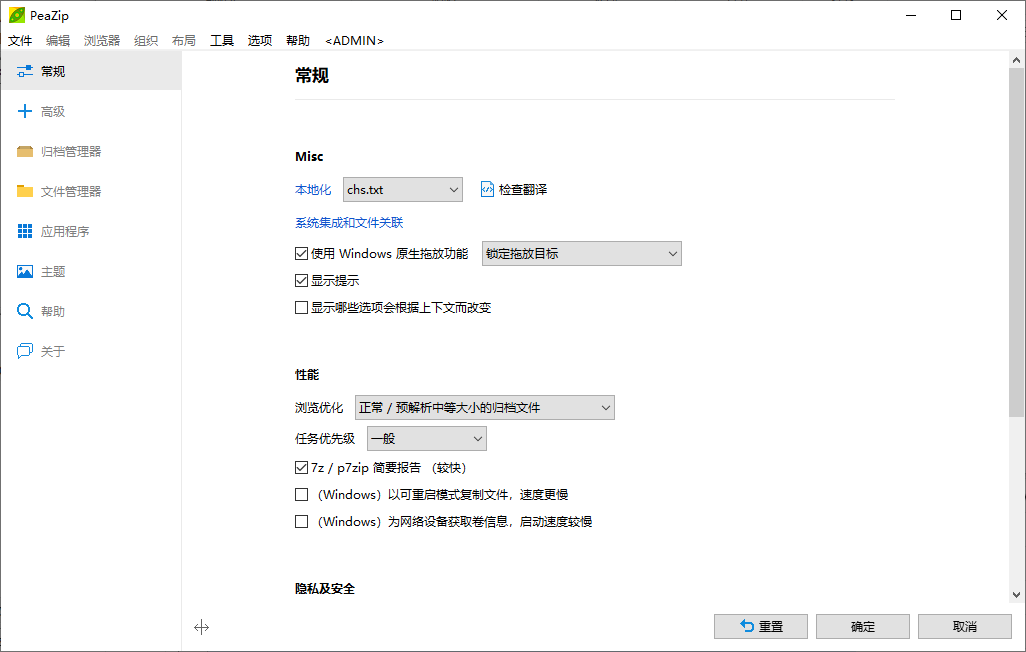The width and height of the screenshot is (1026, 652).
Task: Open the 工具 menu
Action: point(222,41)
